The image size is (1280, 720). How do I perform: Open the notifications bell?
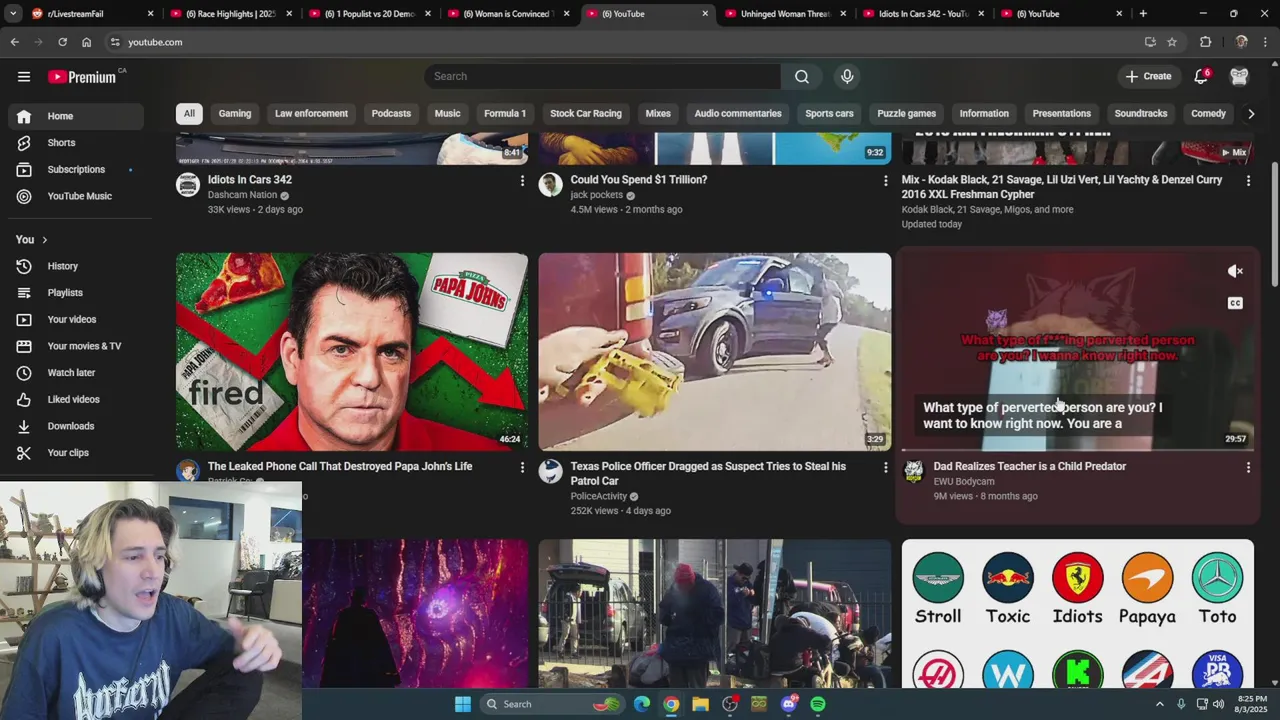point(1201,76)
